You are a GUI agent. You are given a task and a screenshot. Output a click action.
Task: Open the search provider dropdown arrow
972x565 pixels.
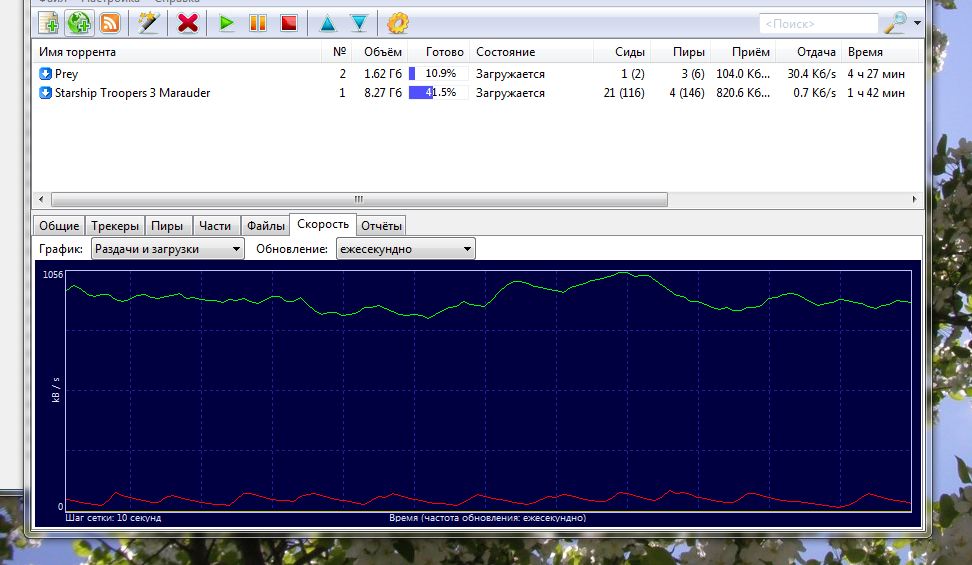click(917, 22)
